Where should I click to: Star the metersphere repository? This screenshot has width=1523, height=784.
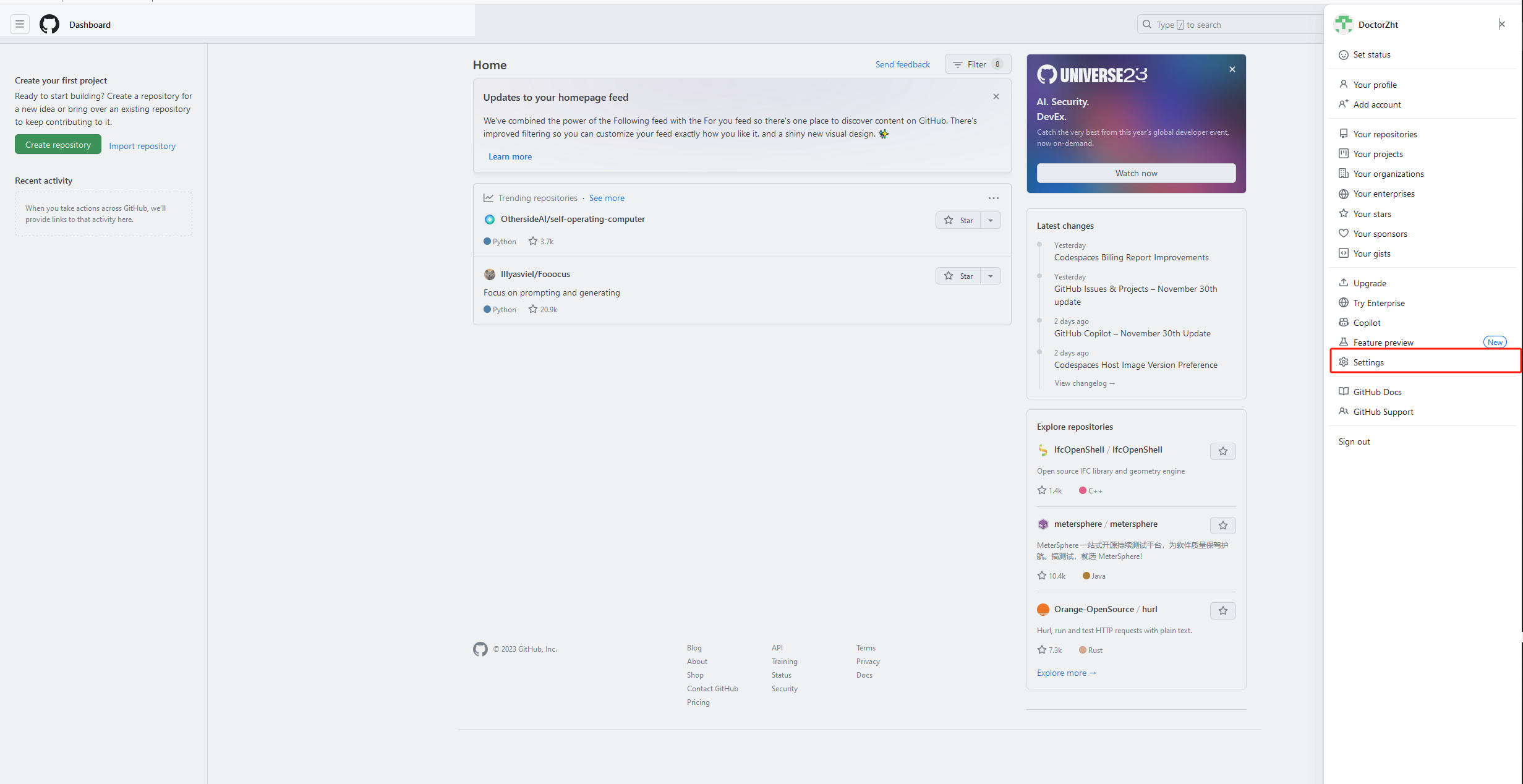tap(1222, 526)
